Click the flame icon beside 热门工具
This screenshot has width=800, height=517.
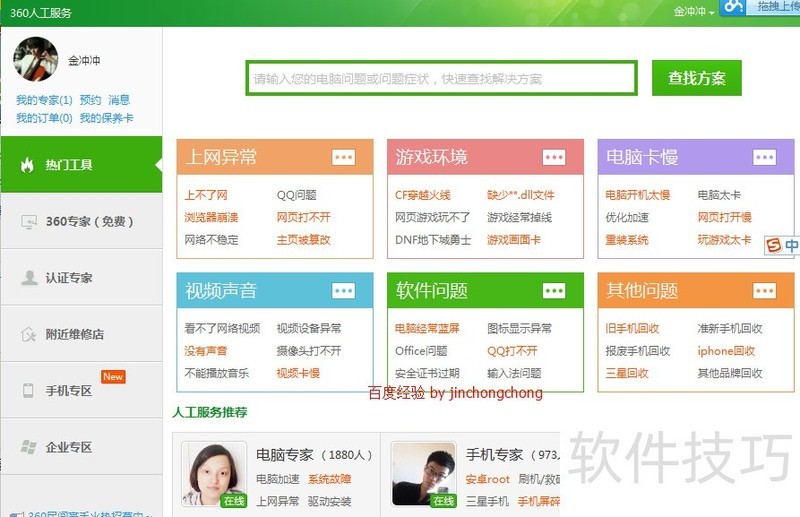27,165
